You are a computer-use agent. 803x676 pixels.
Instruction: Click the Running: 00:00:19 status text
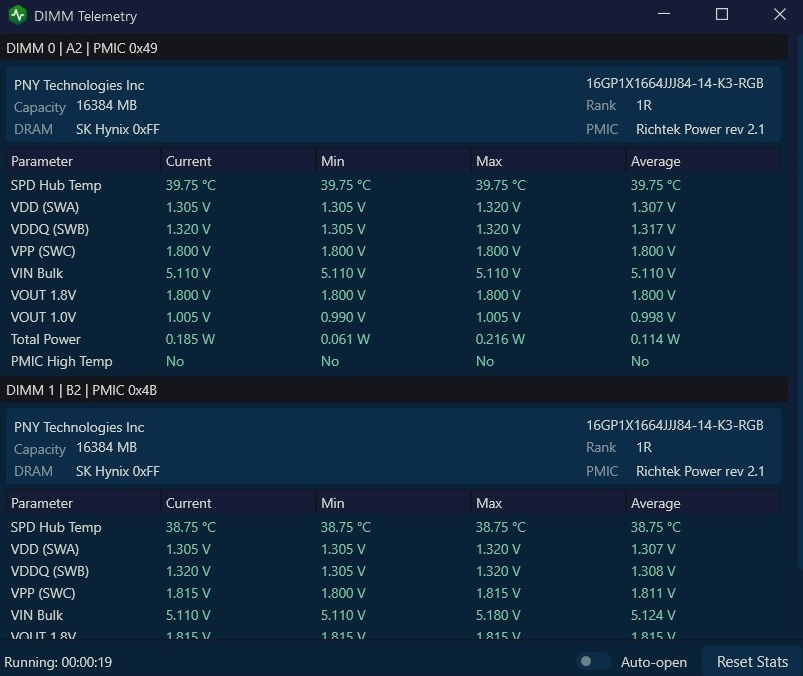[x=58, y=662]
